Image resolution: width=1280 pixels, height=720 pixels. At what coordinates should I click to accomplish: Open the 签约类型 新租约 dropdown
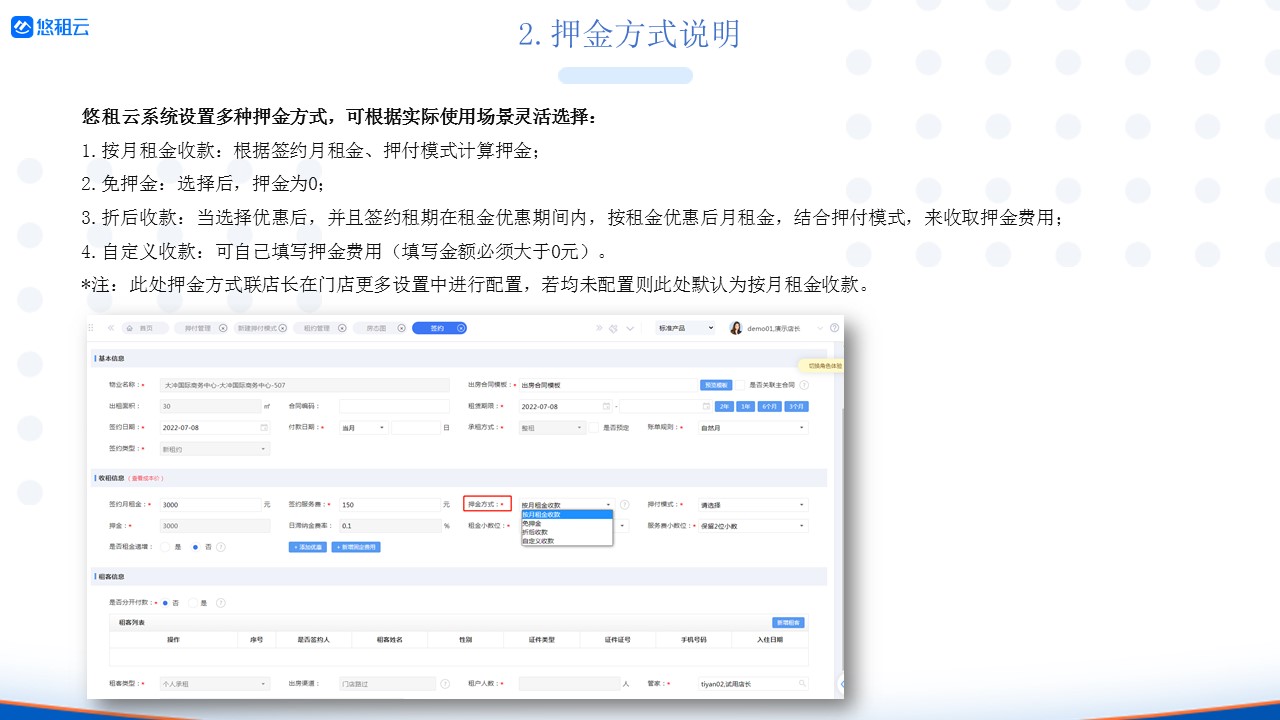[x=215, y=449]
